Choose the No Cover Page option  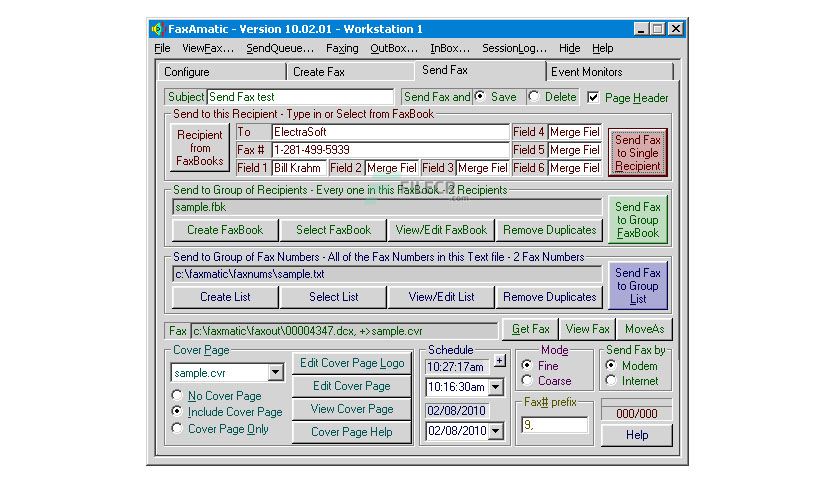coord(177,396)
